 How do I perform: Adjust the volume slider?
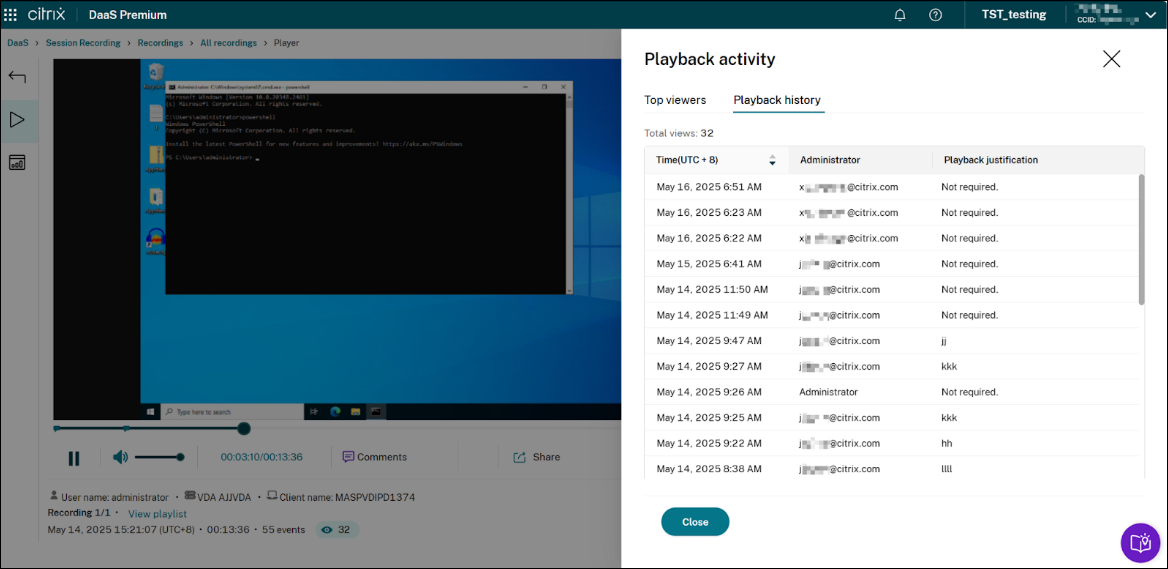point(159,457)
